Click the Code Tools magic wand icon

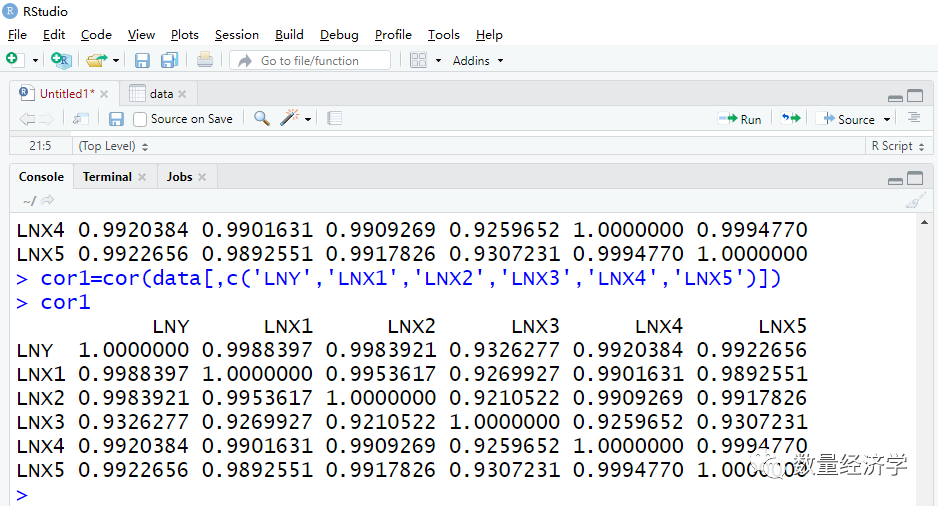pyautogui.click(x=290, y=118)
